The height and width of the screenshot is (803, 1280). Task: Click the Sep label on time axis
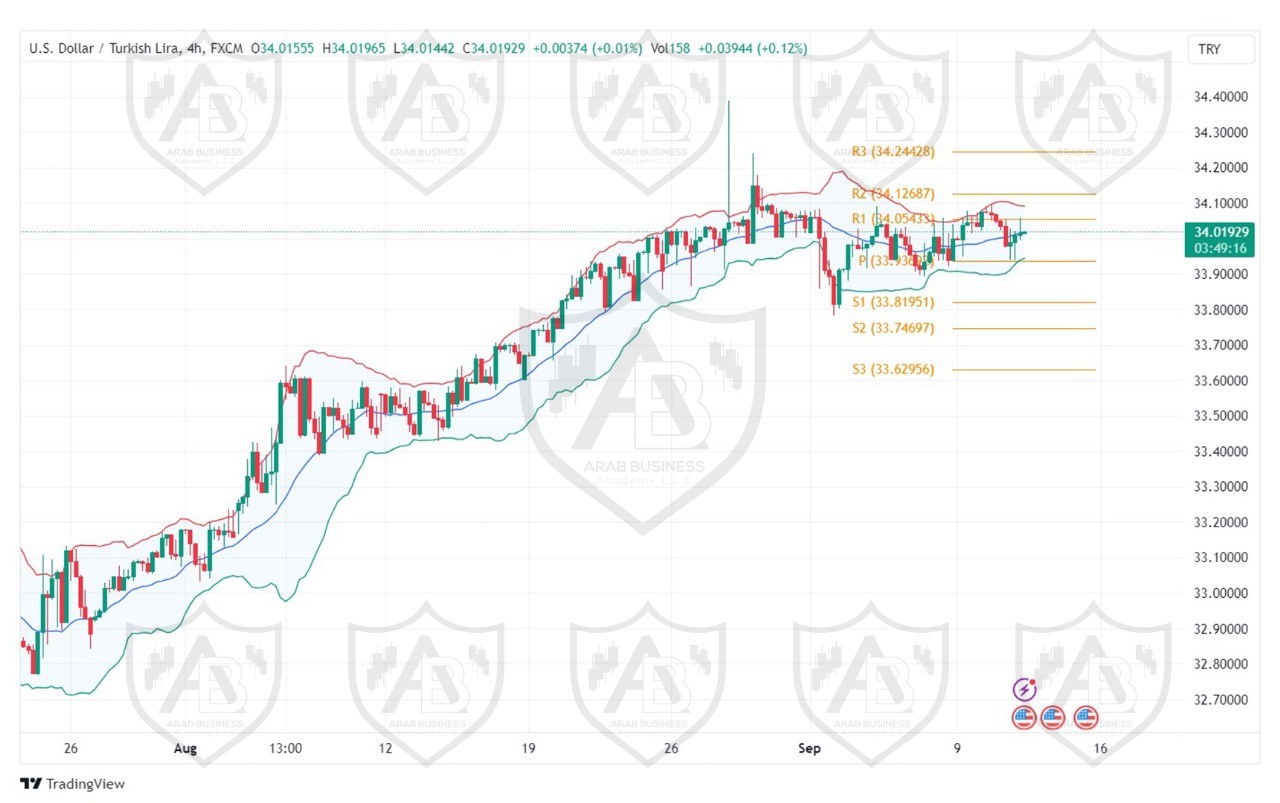809,748
